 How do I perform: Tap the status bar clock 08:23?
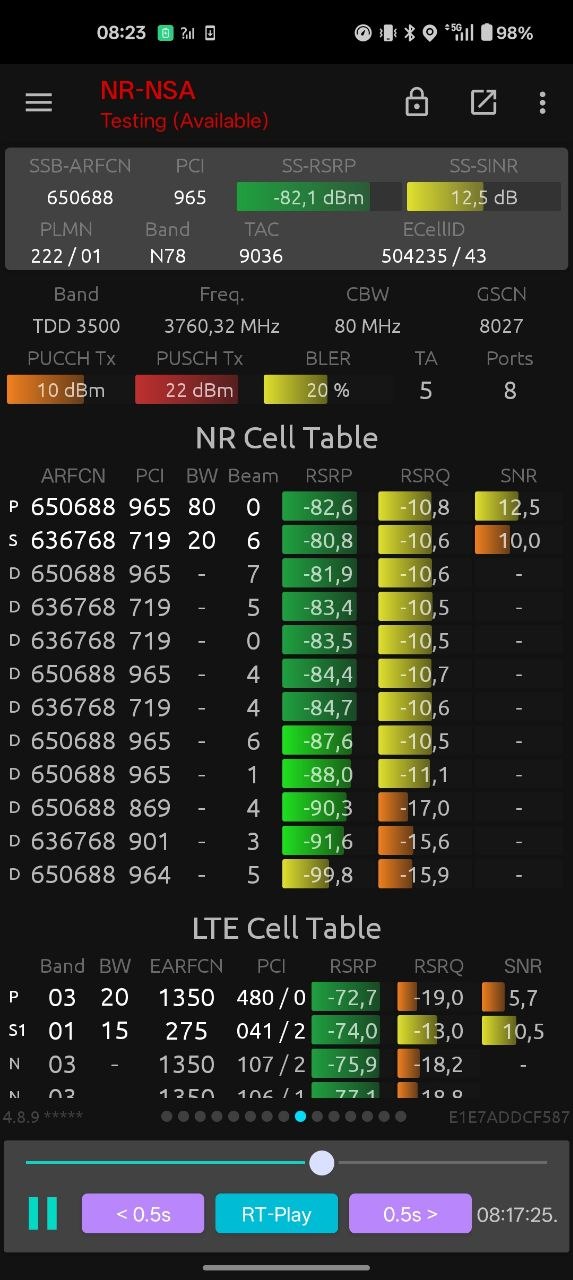coord(121,33)
